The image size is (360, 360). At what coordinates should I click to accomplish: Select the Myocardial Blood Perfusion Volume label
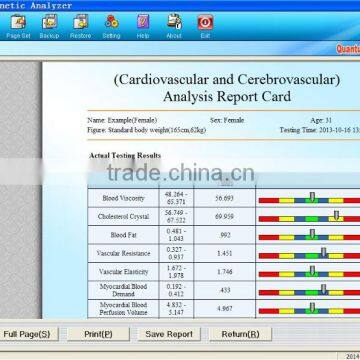pos(123,308)
